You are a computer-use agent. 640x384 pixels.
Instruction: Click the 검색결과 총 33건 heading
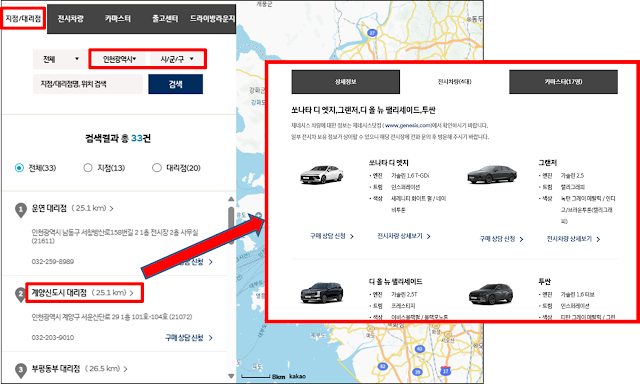click(x=118, y=138)
